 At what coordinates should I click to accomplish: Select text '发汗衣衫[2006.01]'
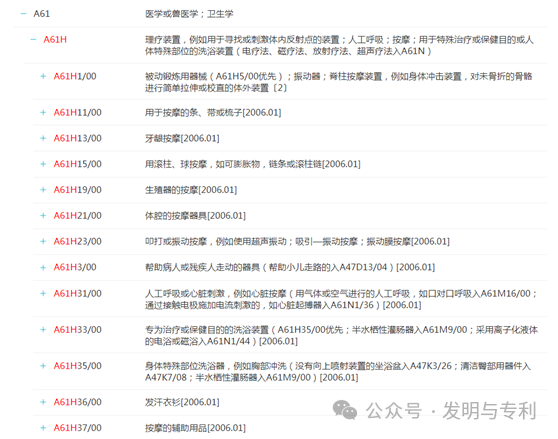click(x=182, y=402)
